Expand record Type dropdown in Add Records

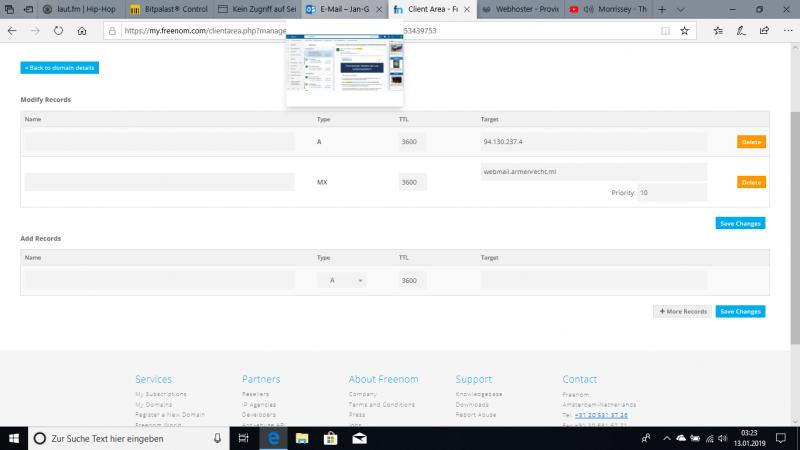[x=342, y=281]
